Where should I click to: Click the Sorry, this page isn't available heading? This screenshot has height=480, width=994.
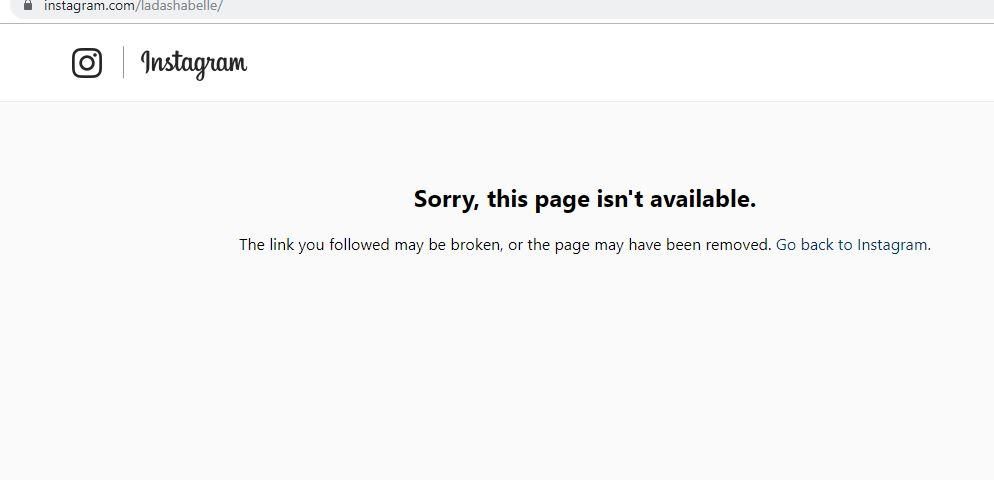point(584,199)
